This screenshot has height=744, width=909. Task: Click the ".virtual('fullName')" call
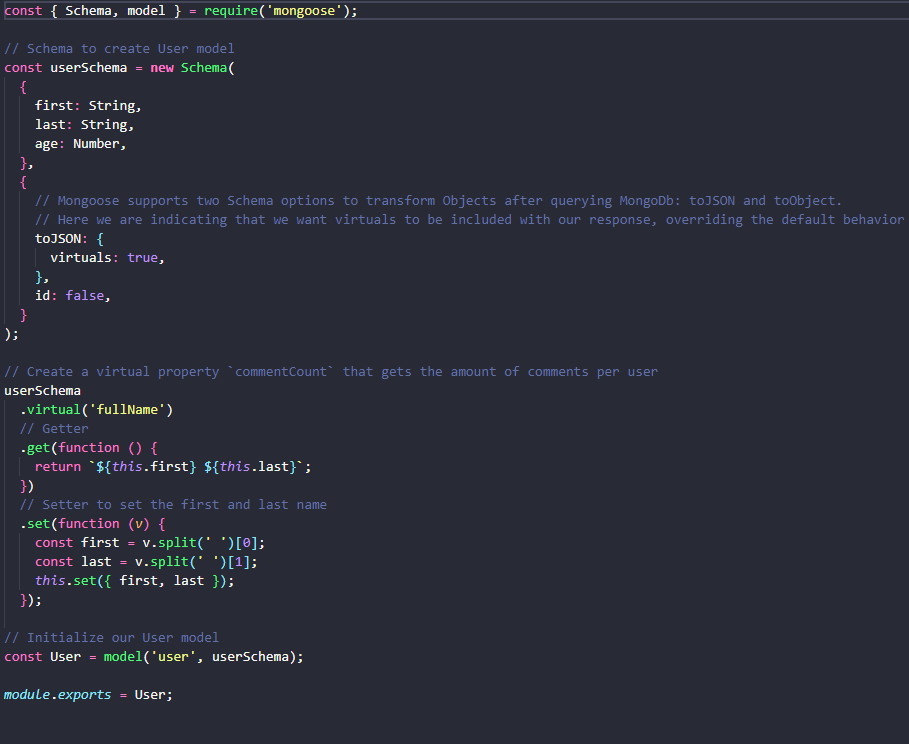point(96,410)
